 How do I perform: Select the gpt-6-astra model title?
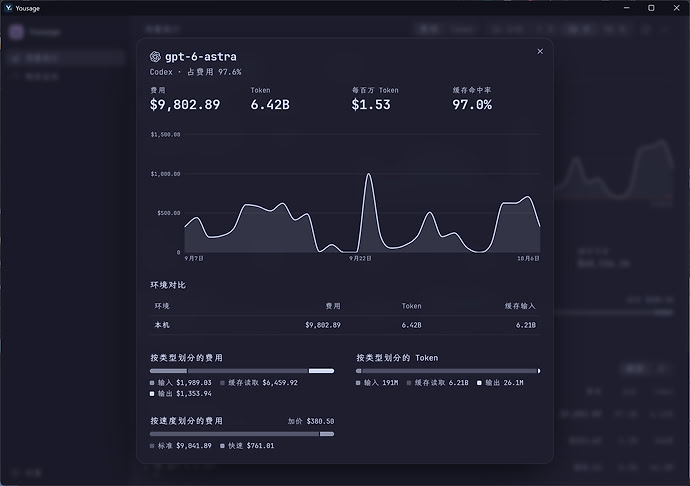[x=201, y=57]
